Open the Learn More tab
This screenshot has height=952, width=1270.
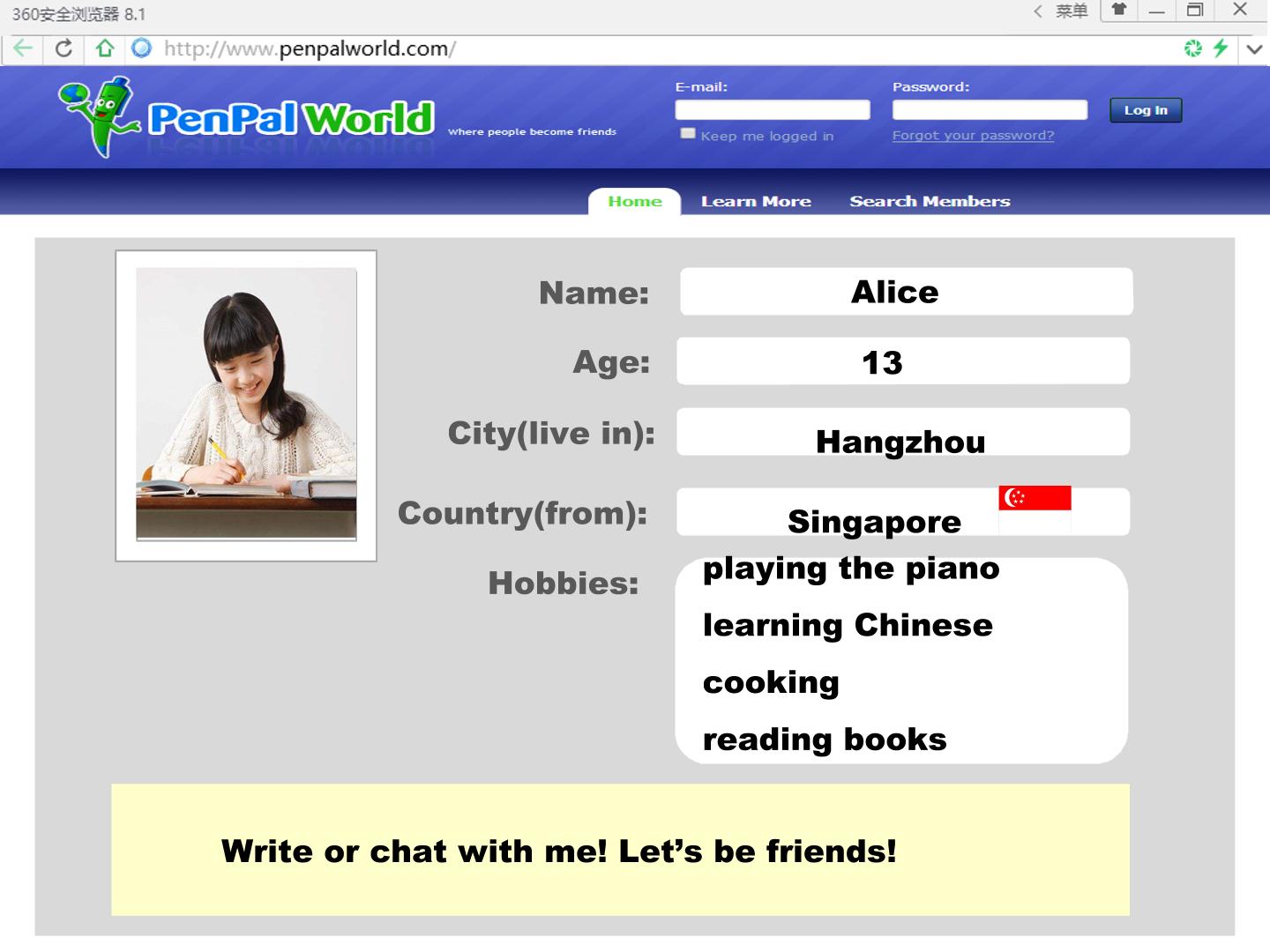[756, 201]
